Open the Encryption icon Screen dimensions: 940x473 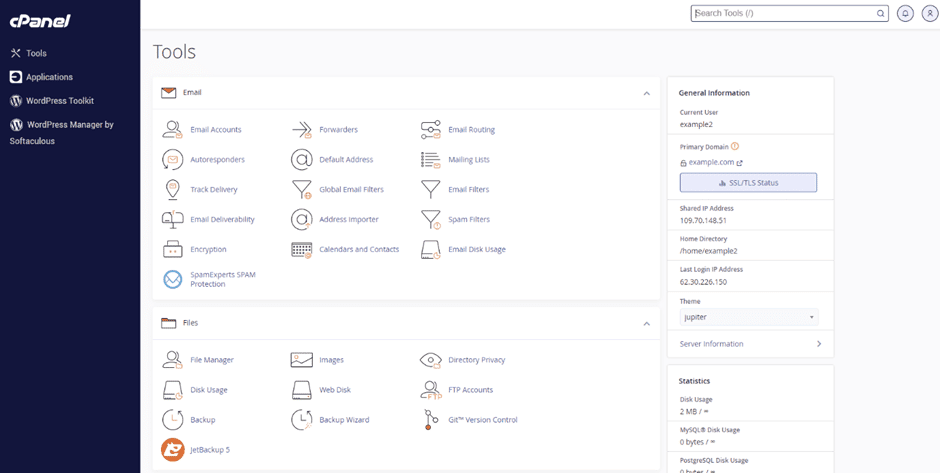click(172, 249)
